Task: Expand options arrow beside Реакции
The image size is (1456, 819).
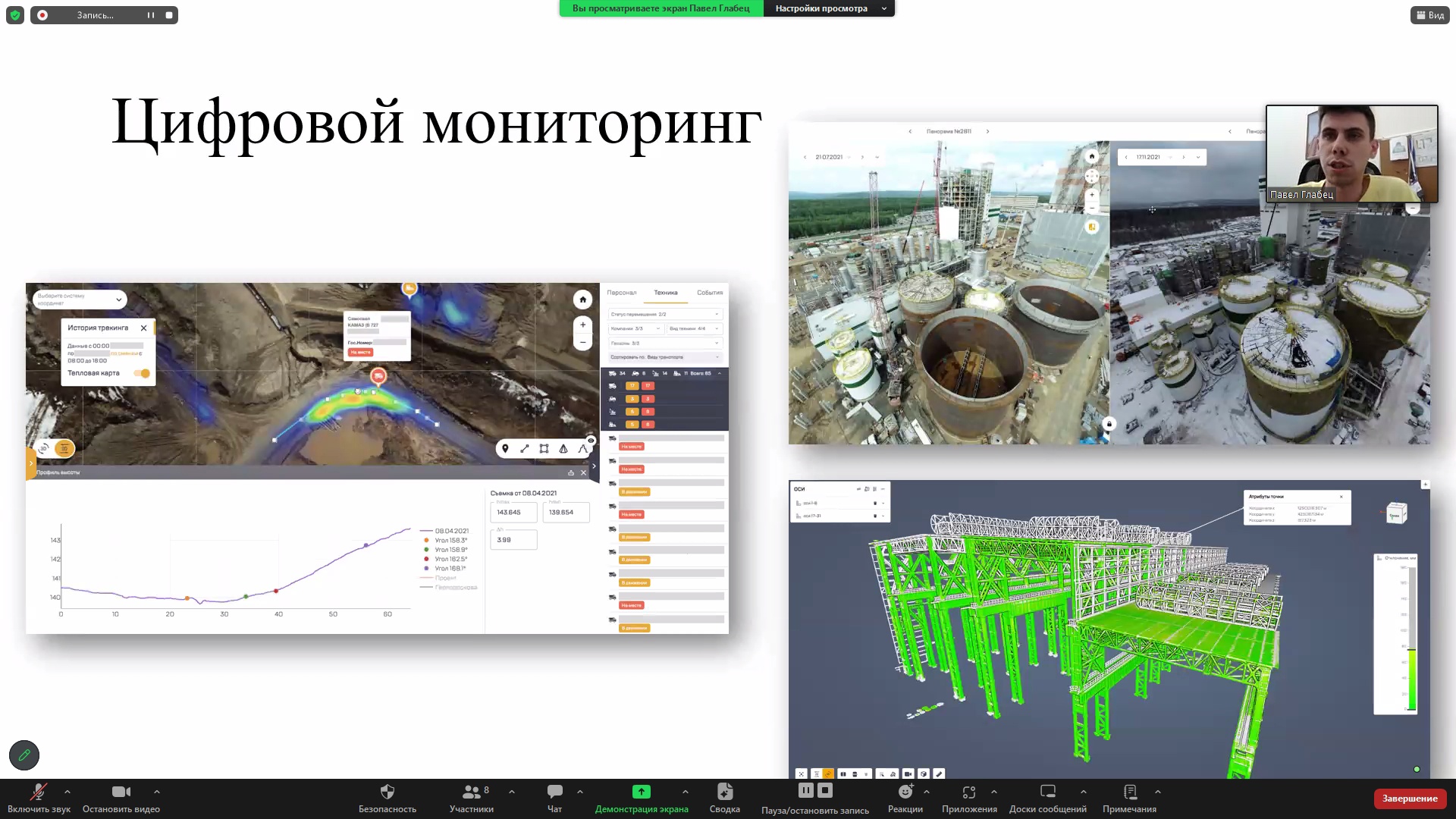Action: (x=927, y=792)
